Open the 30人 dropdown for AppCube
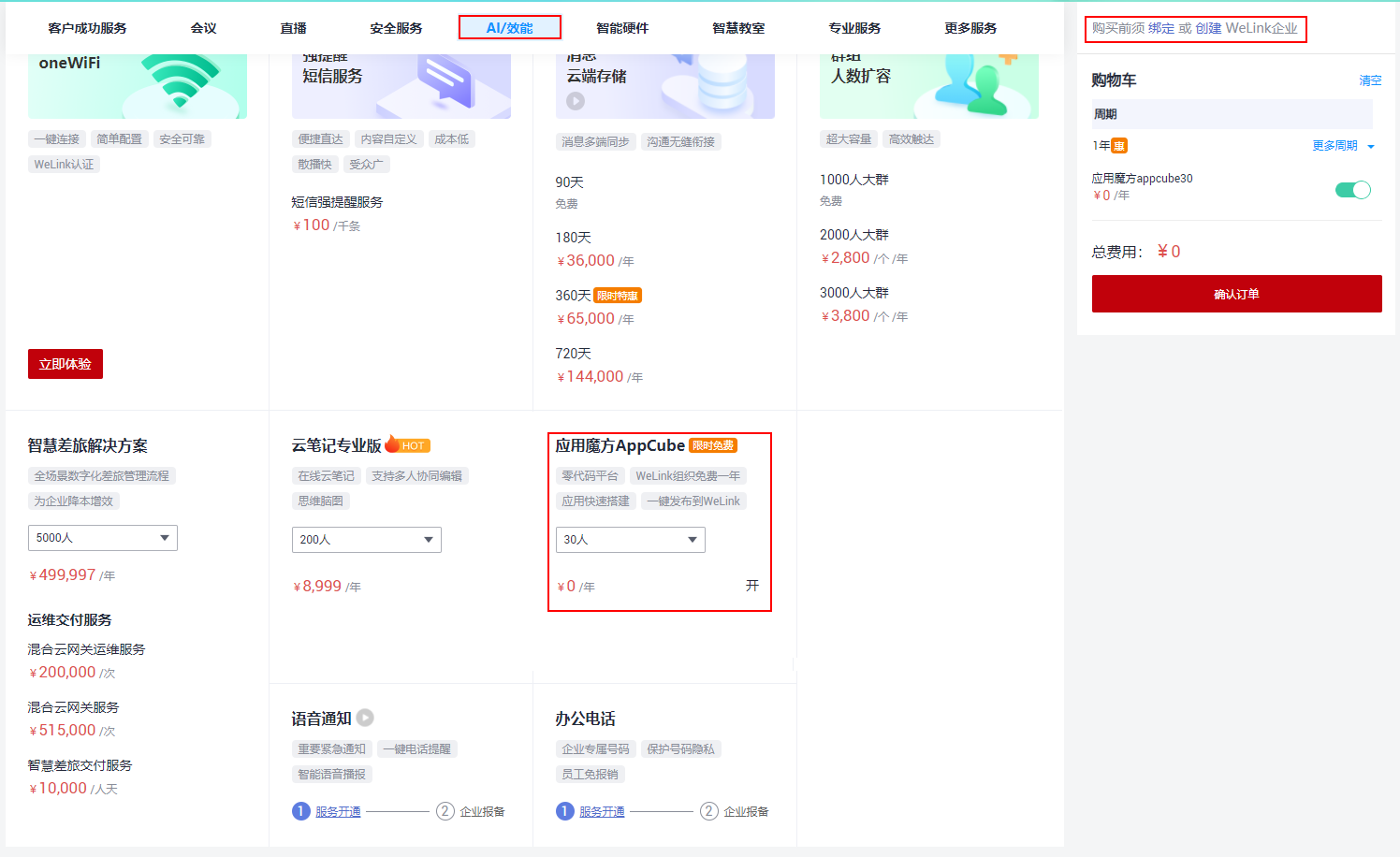The width and height of the screenshot is (1400, 857). point(631,540)
